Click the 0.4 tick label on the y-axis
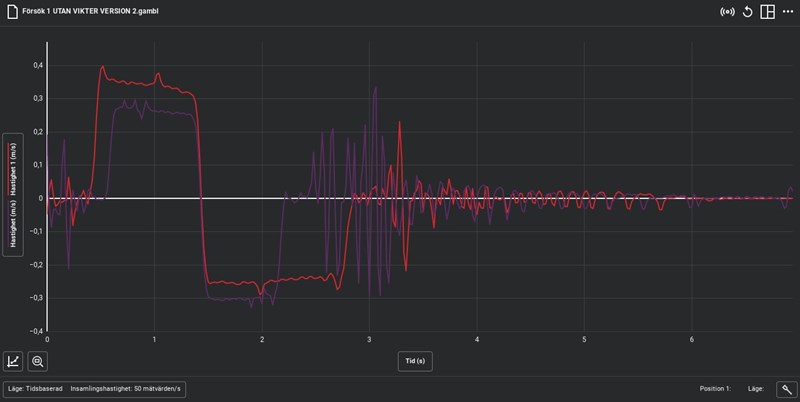This screenshot has width=800, height=402. tap(37, 66)
